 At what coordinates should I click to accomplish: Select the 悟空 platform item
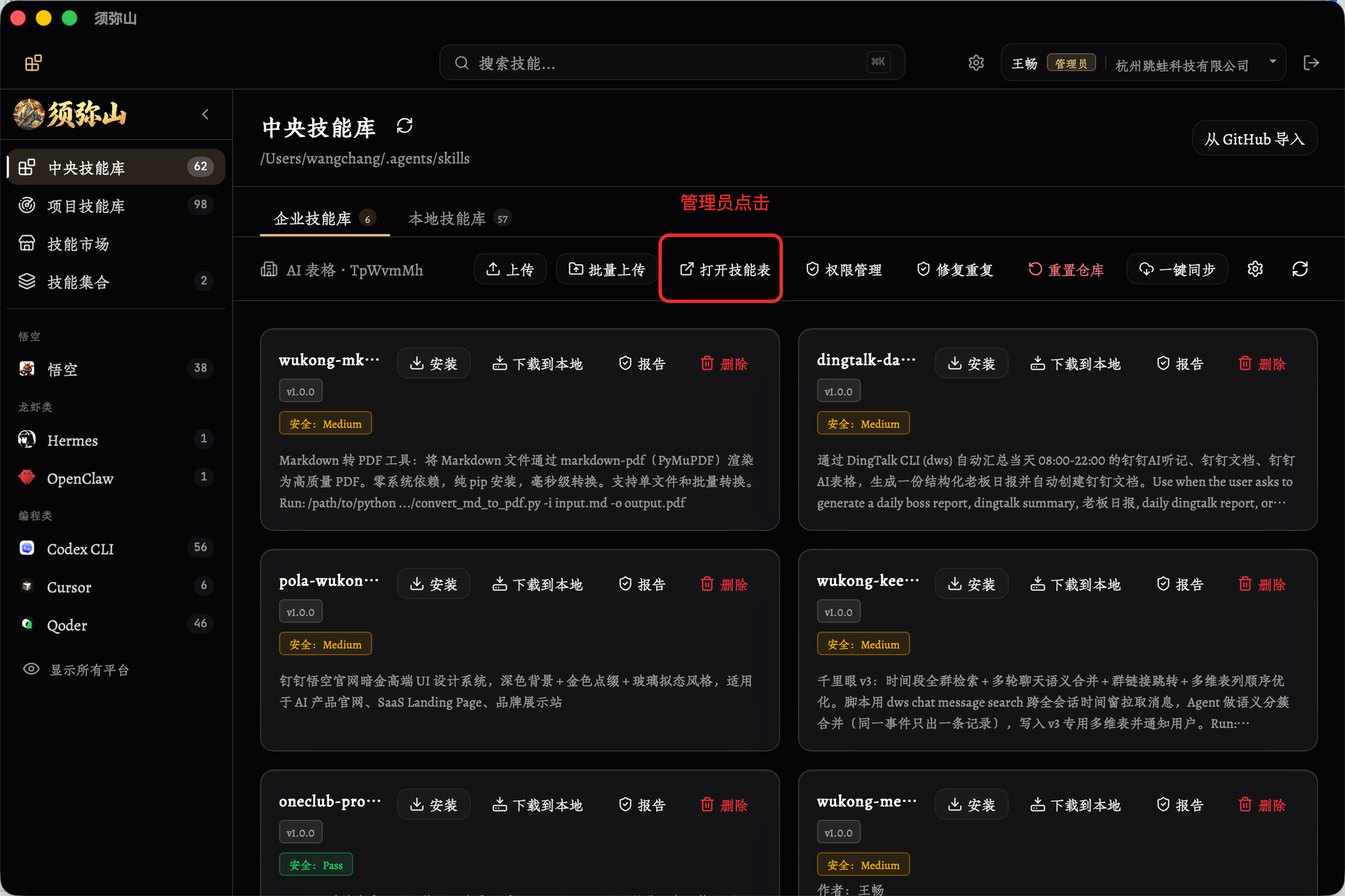pos(116,369)
